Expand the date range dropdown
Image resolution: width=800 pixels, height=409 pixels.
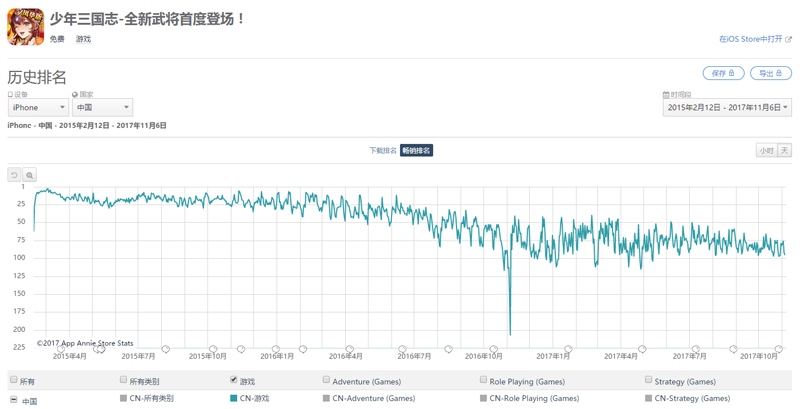click(x=727, y=108)
